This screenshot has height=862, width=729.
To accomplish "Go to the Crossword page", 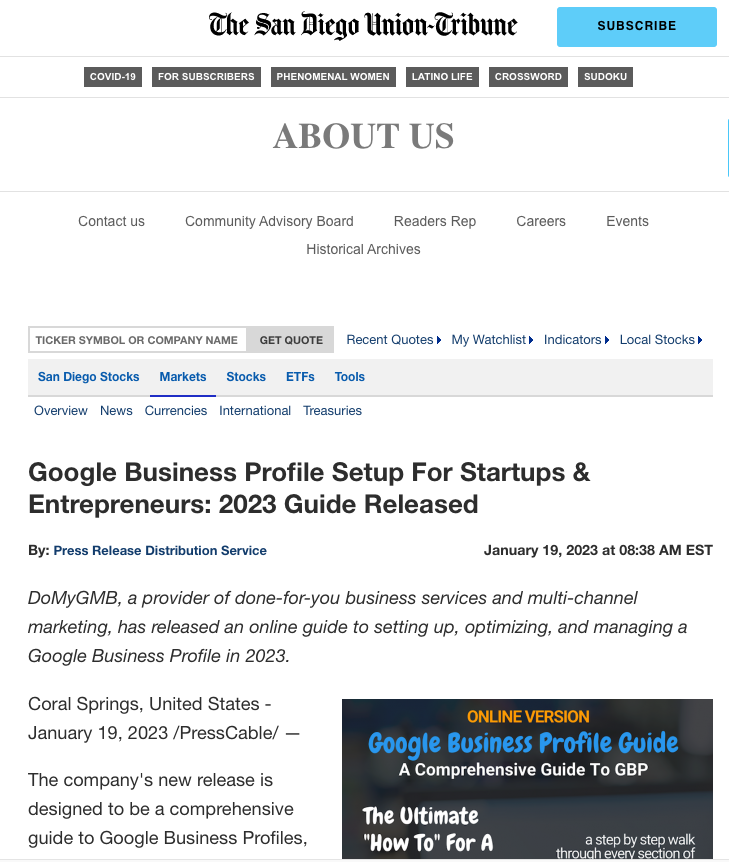I will coord(528,77).
